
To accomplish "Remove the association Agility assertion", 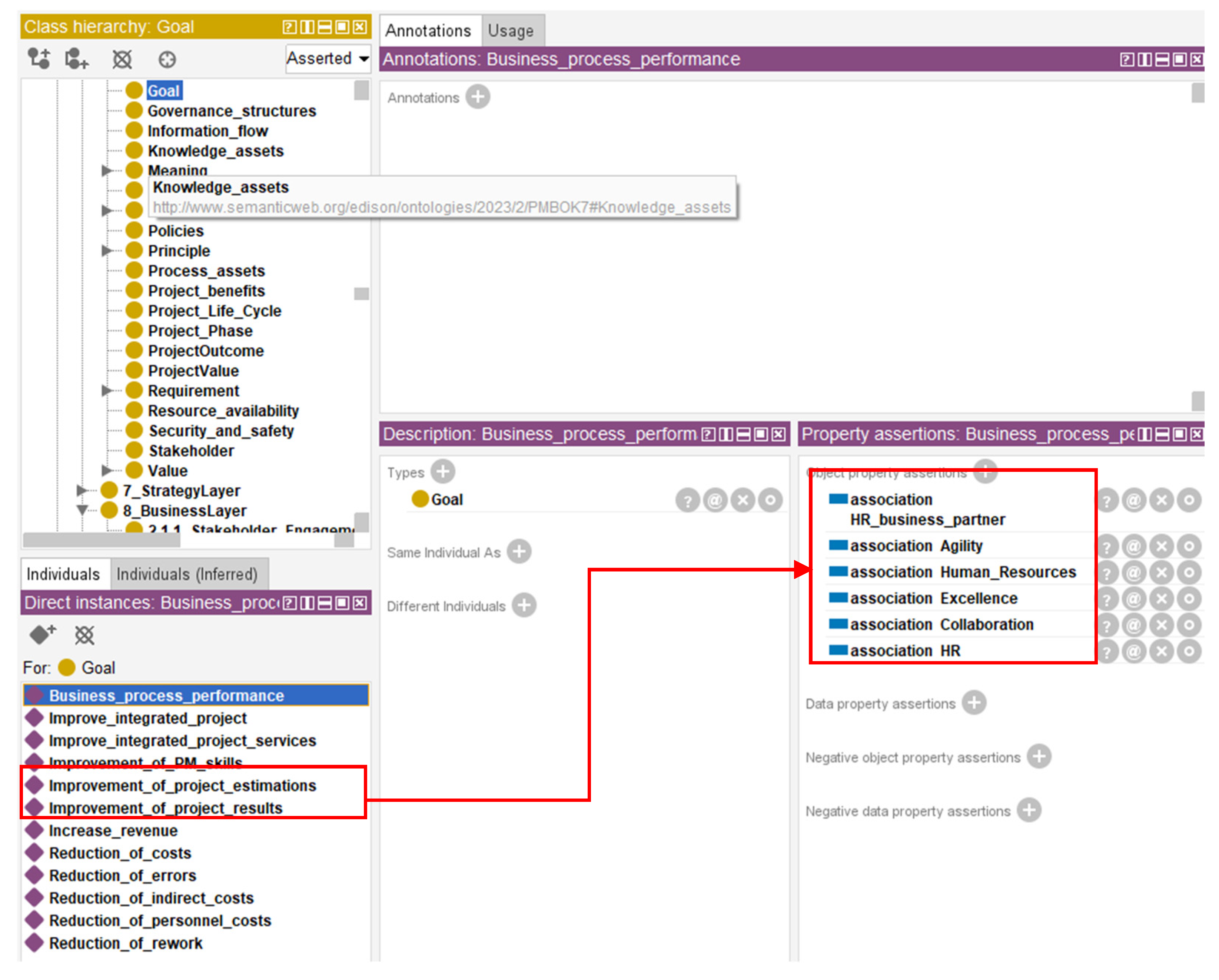I will coord(1161,546).
